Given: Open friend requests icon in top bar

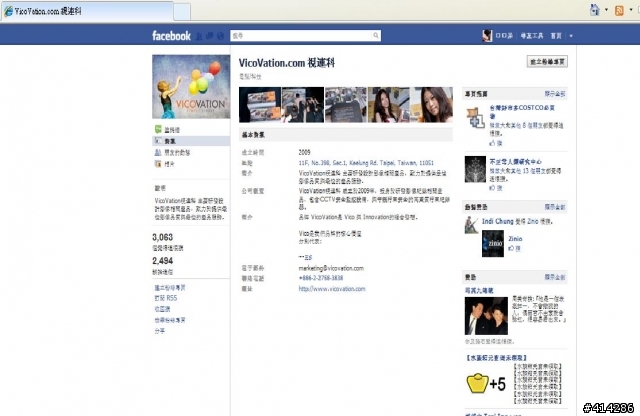Looking at the screenshot, I should pos(199,36).
